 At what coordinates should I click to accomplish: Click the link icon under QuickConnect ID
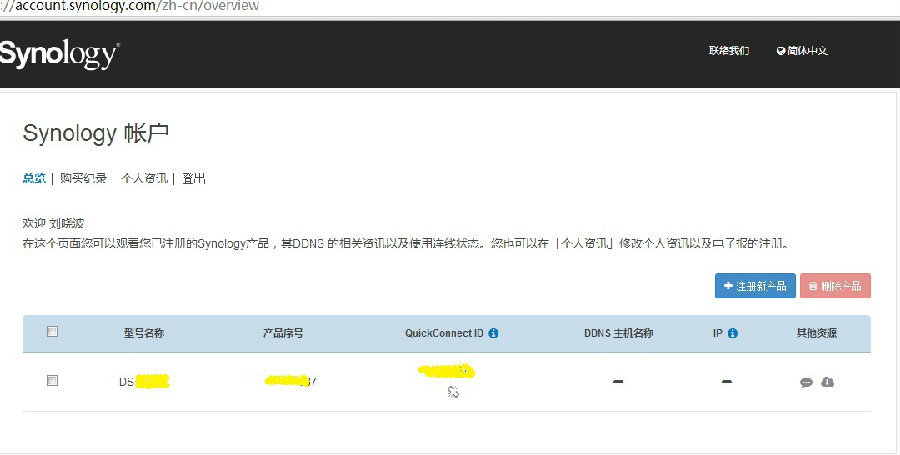click(x=453, y=392)
